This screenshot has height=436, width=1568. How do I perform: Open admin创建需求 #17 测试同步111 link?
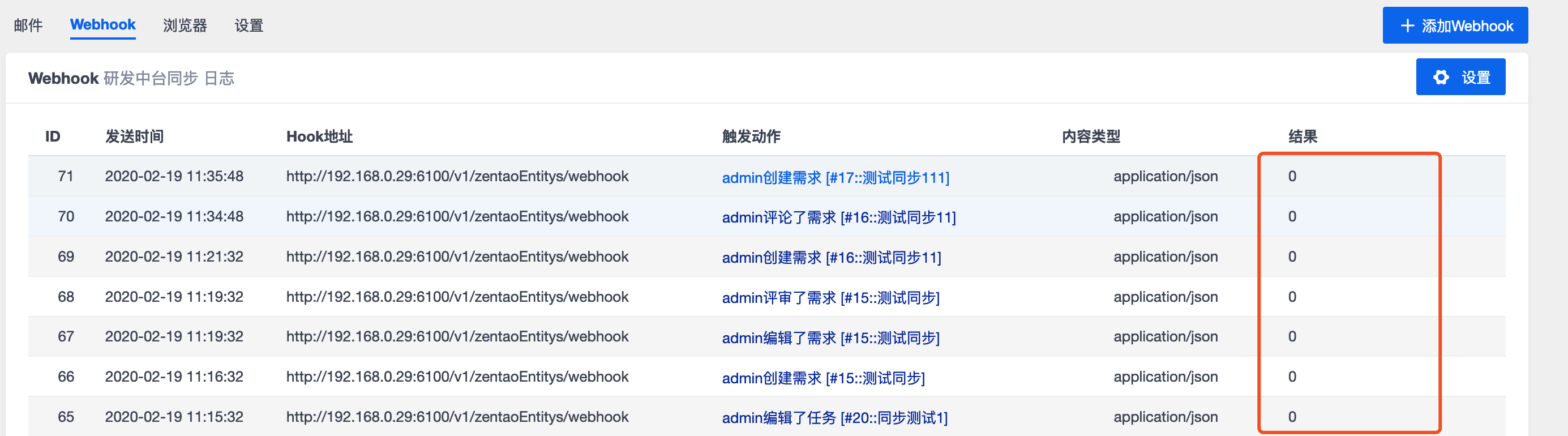tap(835, 177)
